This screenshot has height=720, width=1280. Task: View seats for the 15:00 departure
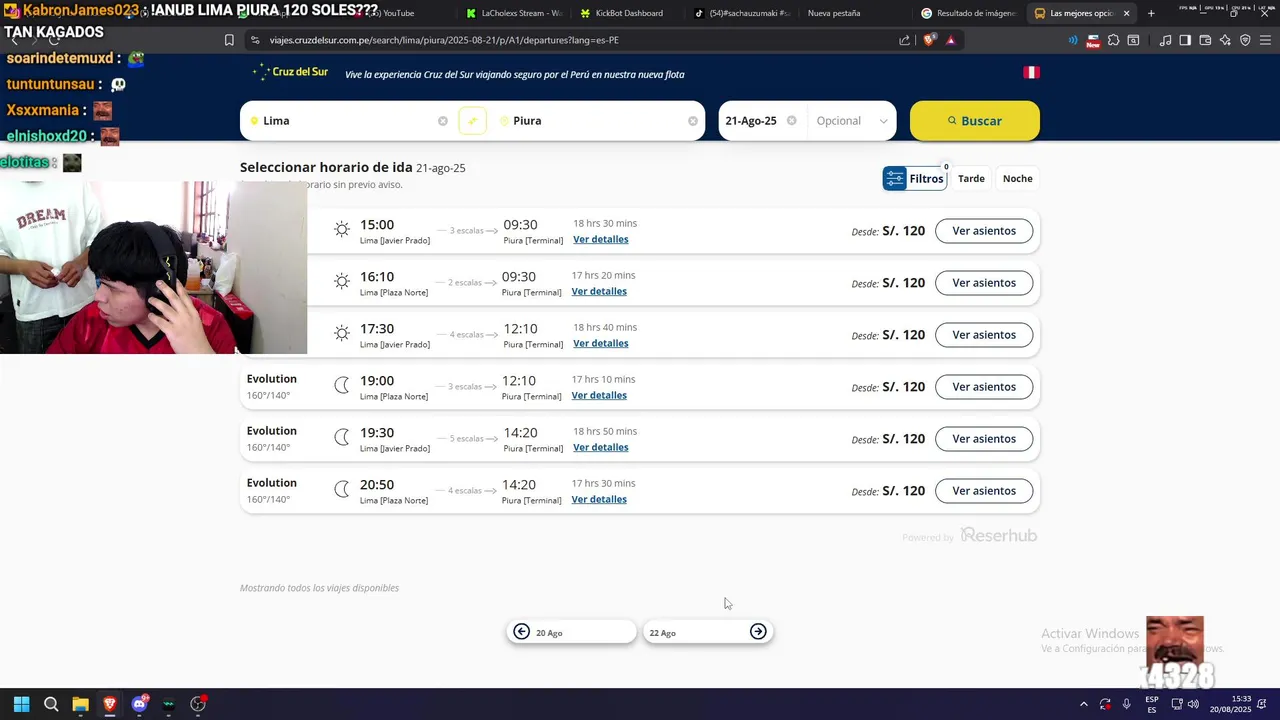click(x=984, y=231)
